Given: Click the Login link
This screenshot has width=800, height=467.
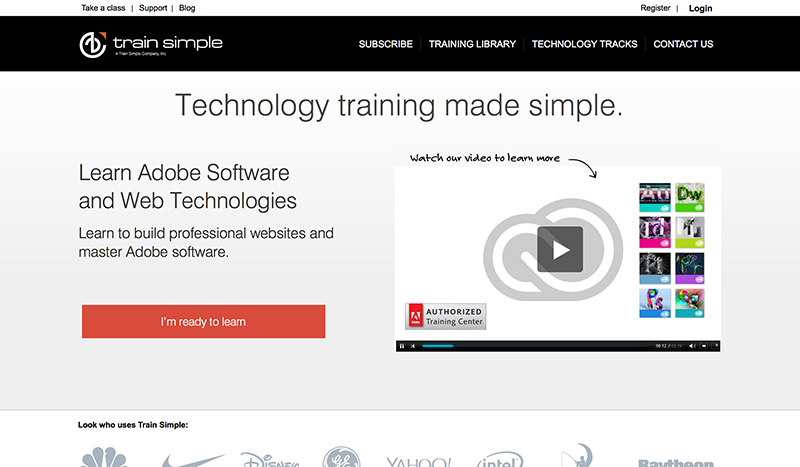Looking at the screenshot, I should pyautogui.click(x=701, y=8).
